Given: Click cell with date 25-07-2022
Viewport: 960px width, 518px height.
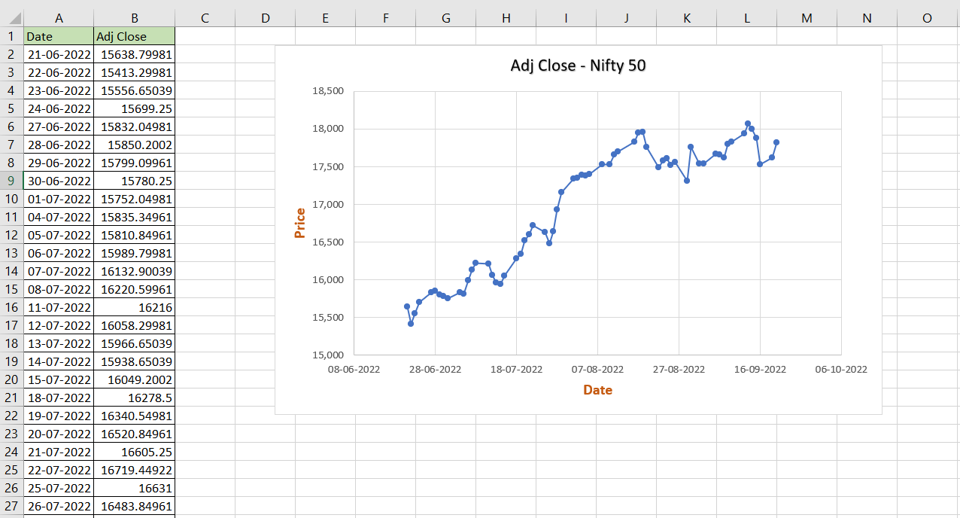Looking at the screenshot, I should tap(58, 488).
